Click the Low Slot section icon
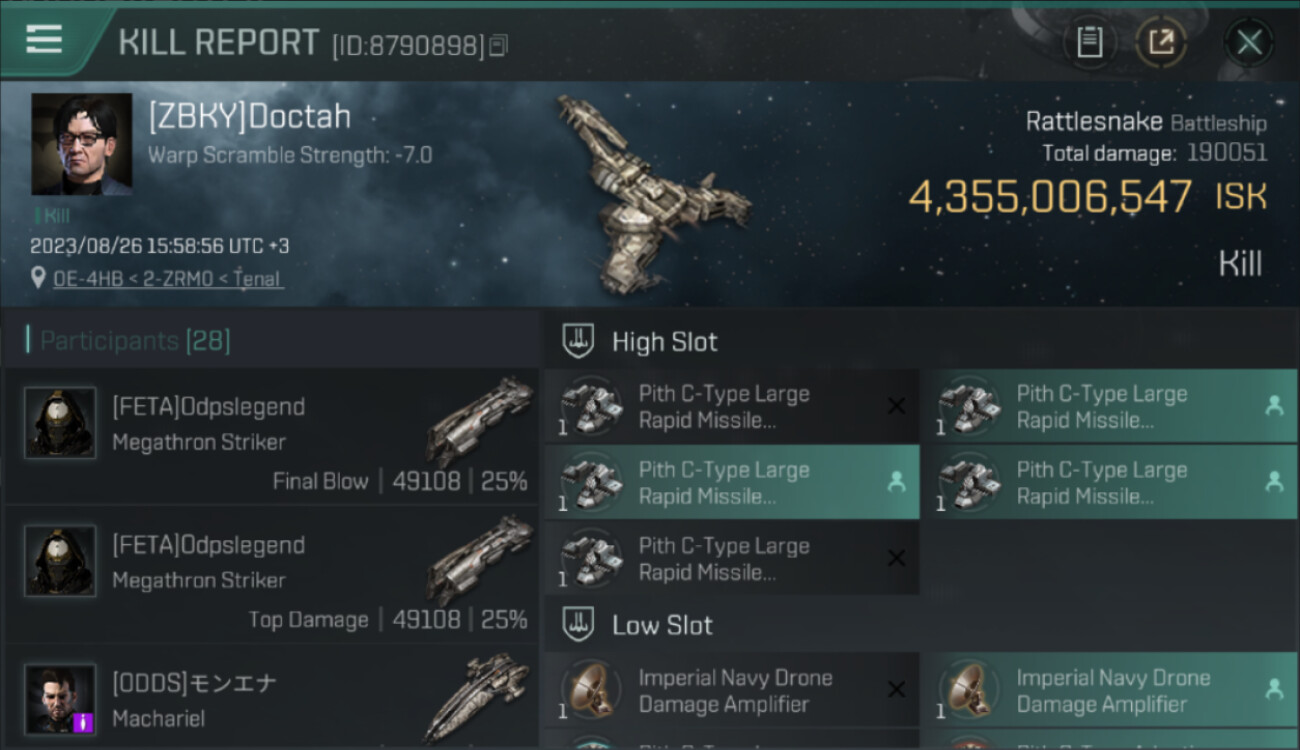 coord(579,625)
